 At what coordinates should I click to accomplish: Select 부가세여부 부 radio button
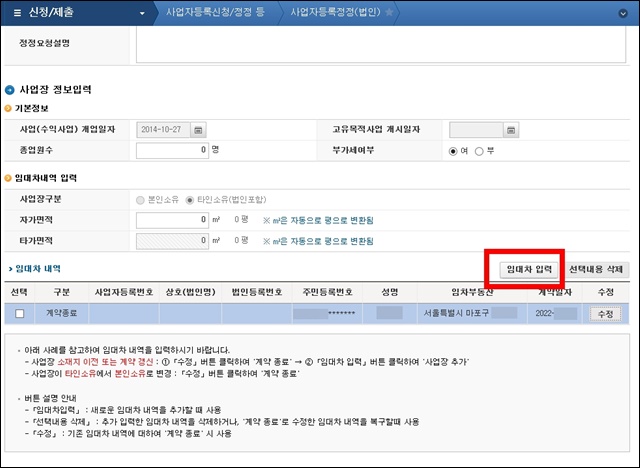point(479,151)
